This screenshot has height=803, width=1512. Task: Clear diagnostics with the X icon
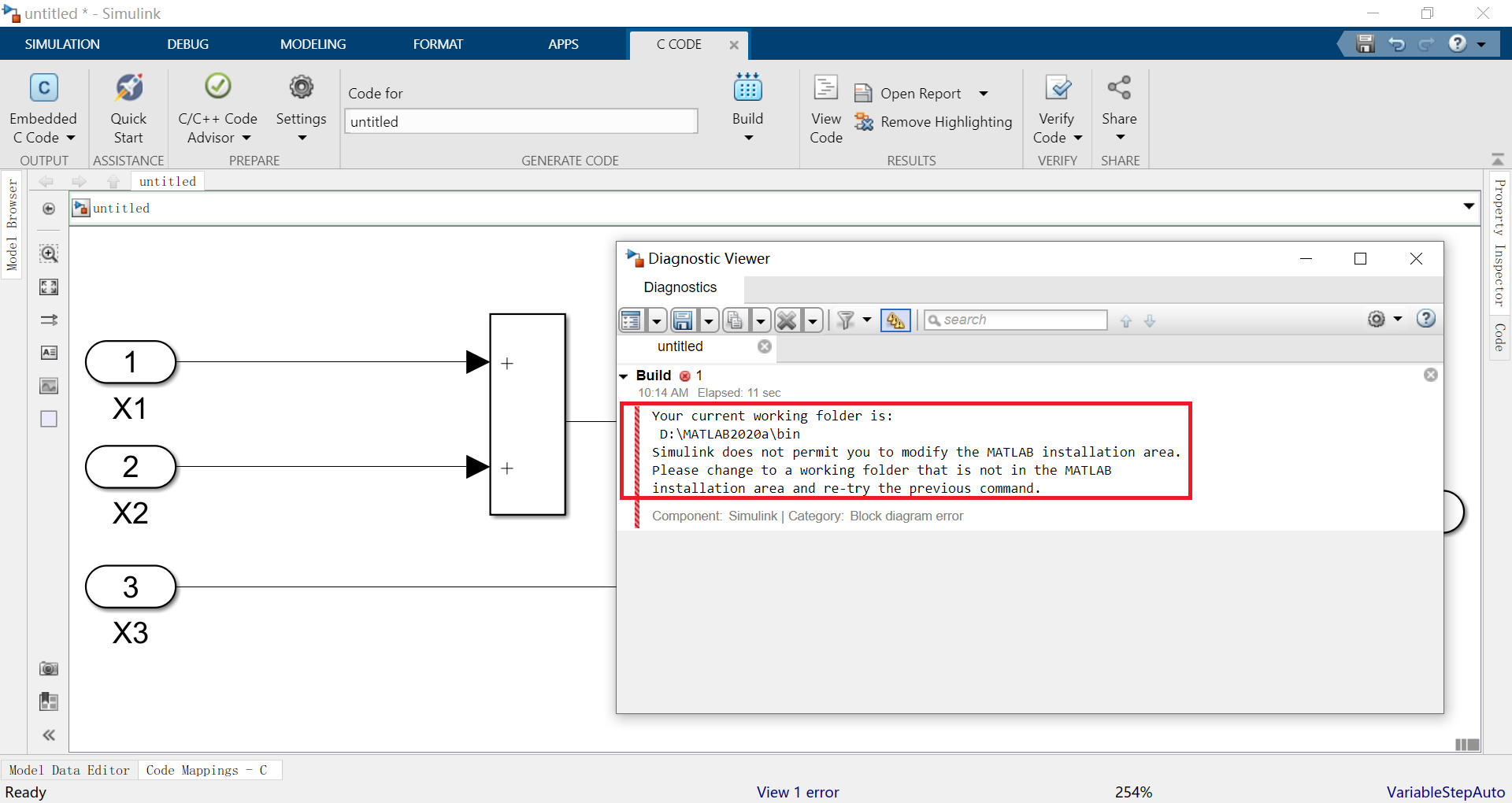pyautogui.click(x=787, y=320)
